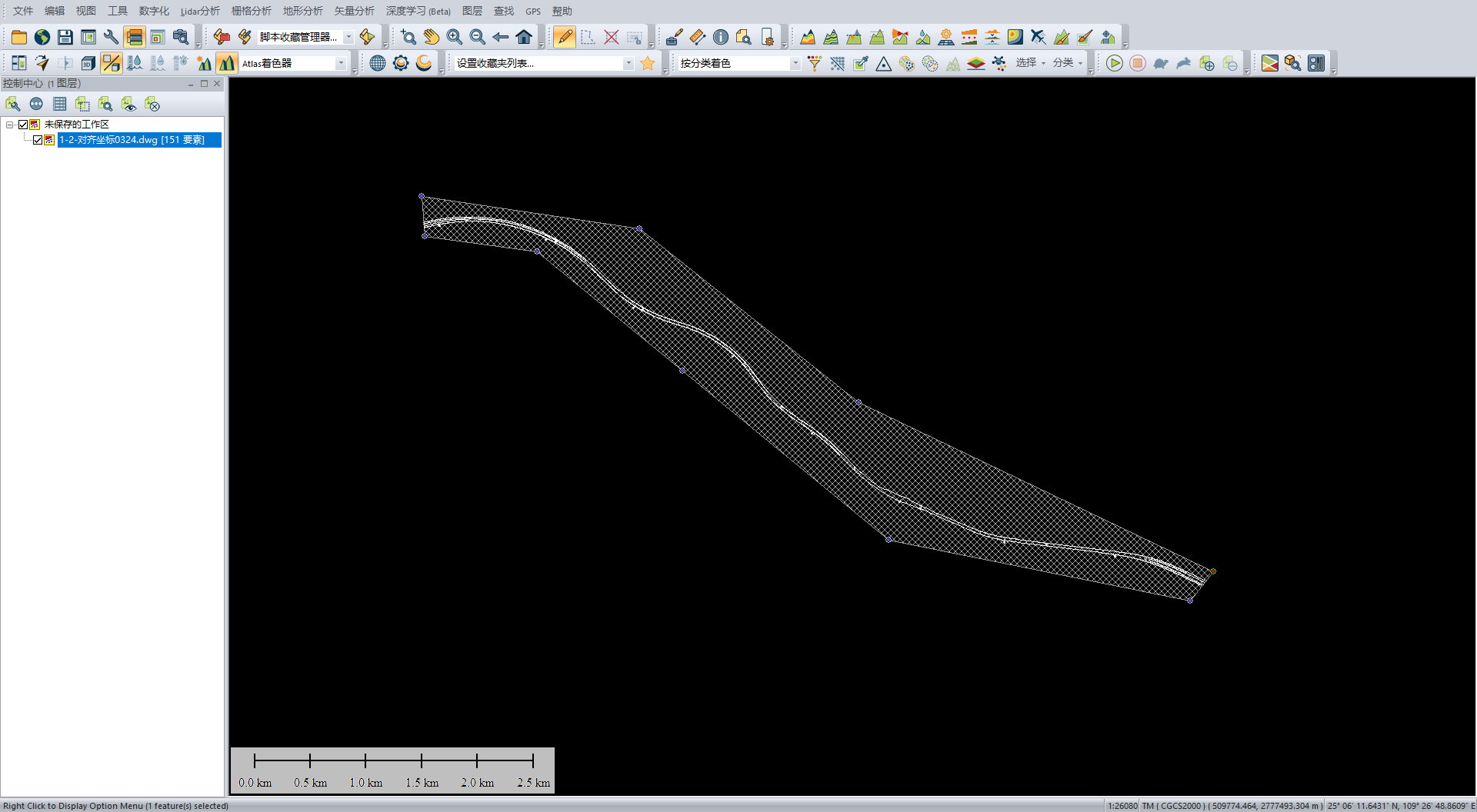Open the Feature Info tool

[721, 37]
